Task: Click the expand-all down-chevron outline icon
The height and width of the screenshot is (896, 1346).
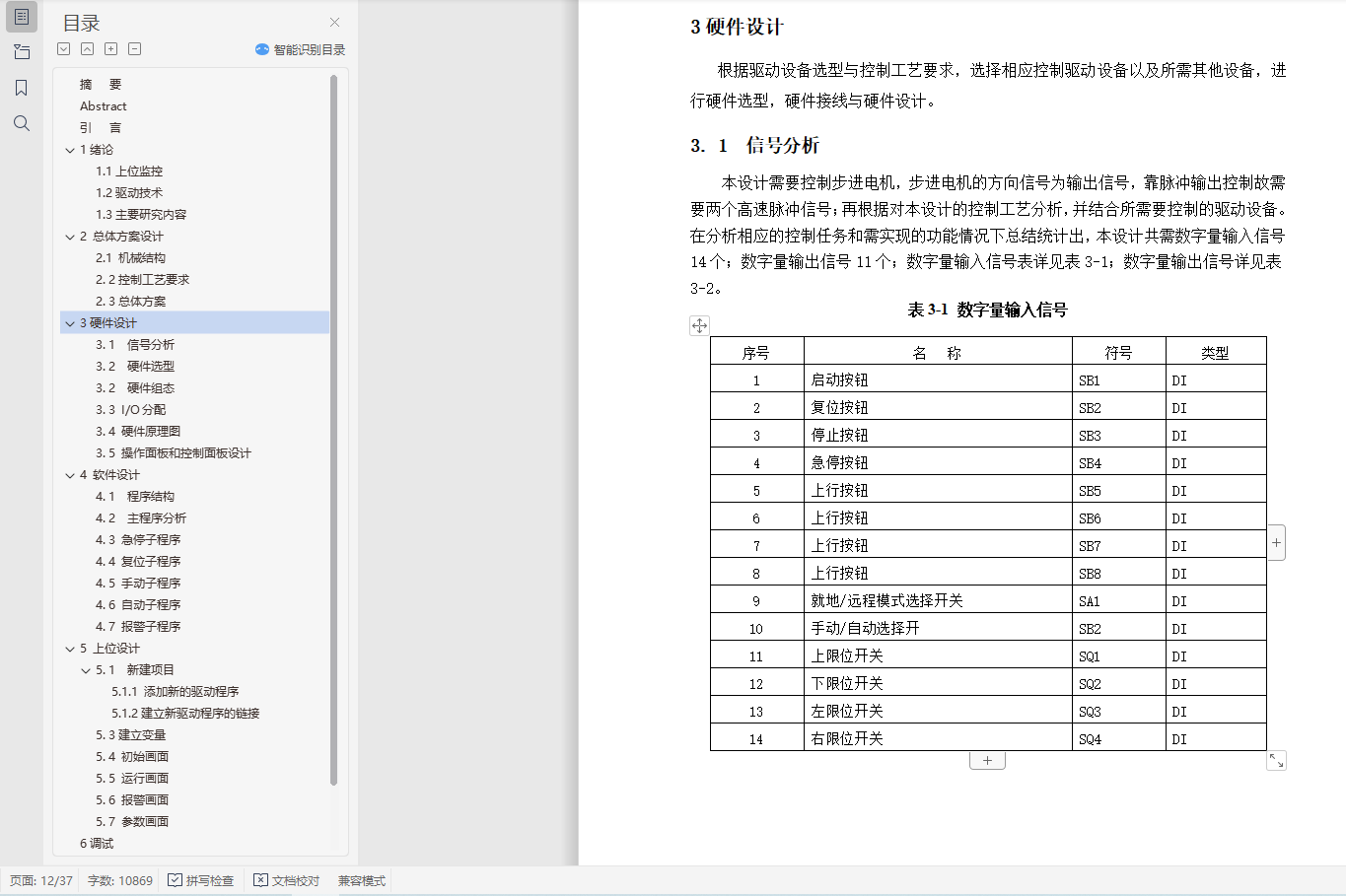Action: (64, 49)
